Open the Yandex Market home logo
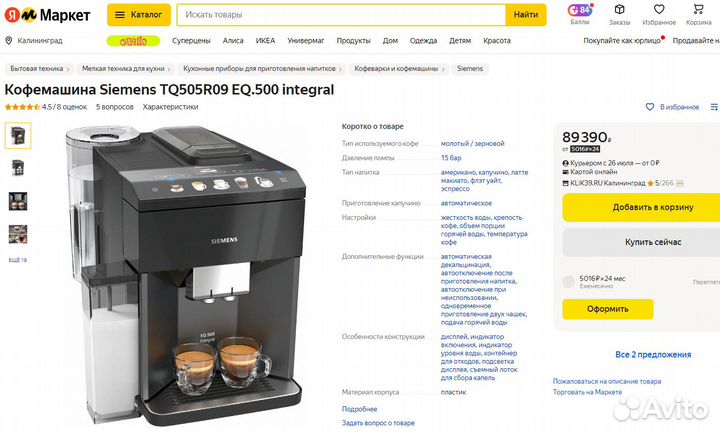720x434 pixels. click(x=47, y=15)
